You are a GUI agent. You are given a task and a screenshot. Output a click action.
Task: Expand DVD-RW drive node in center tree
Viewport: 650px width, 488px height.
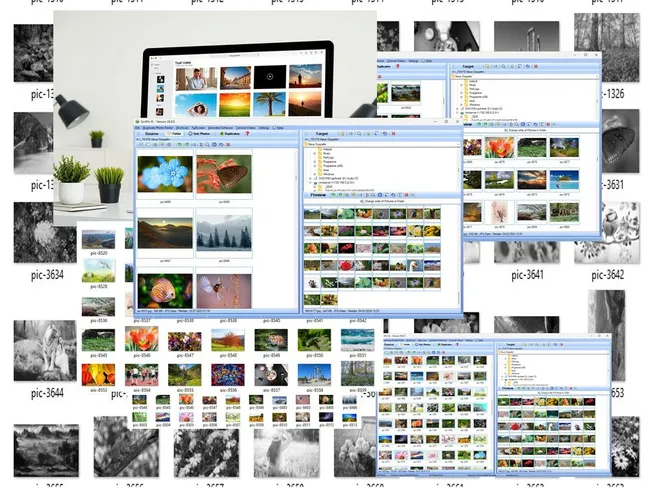310,178
